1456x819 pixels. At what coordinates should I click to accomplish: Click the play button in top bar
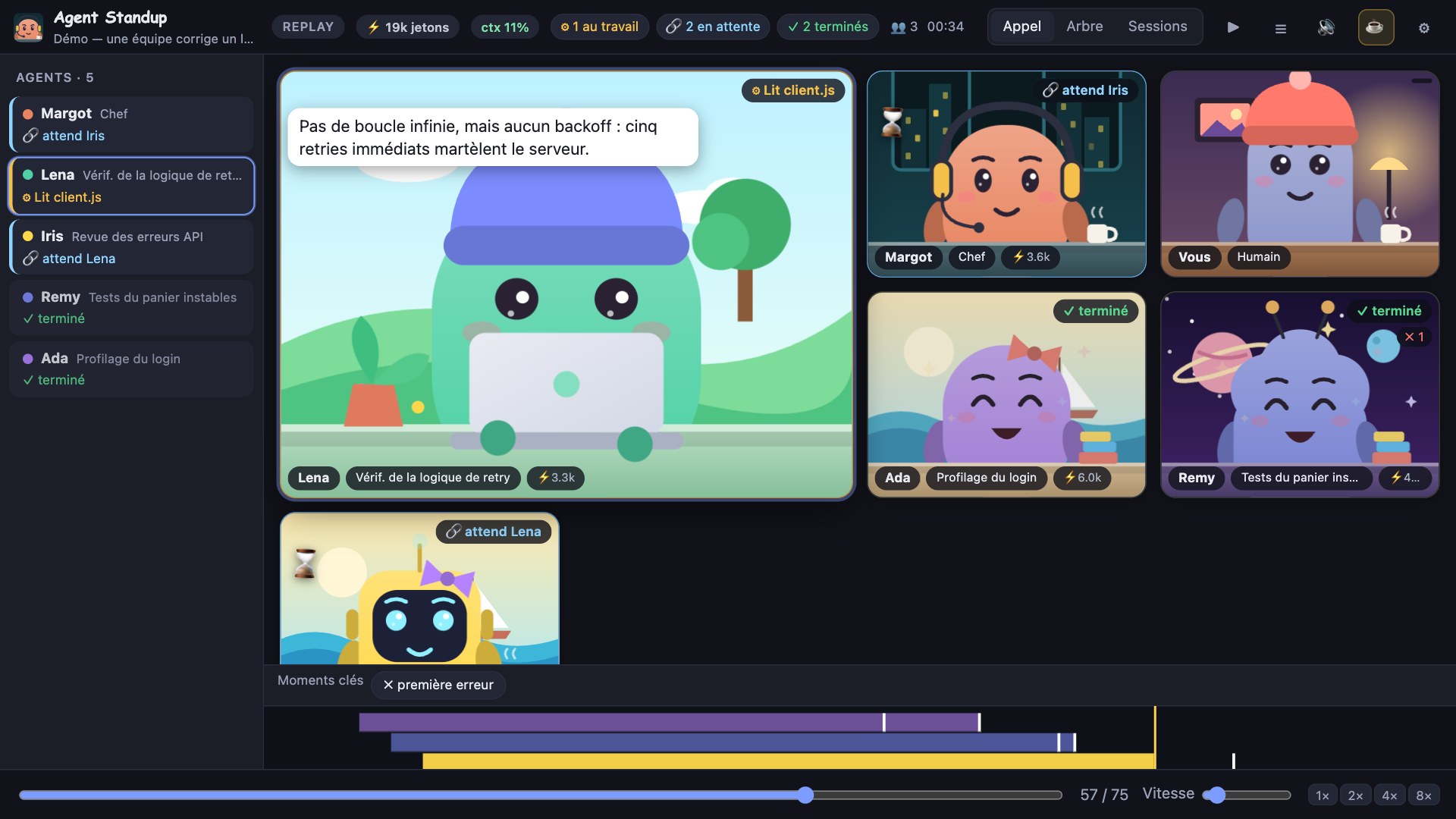click(x=1233, y=27)
